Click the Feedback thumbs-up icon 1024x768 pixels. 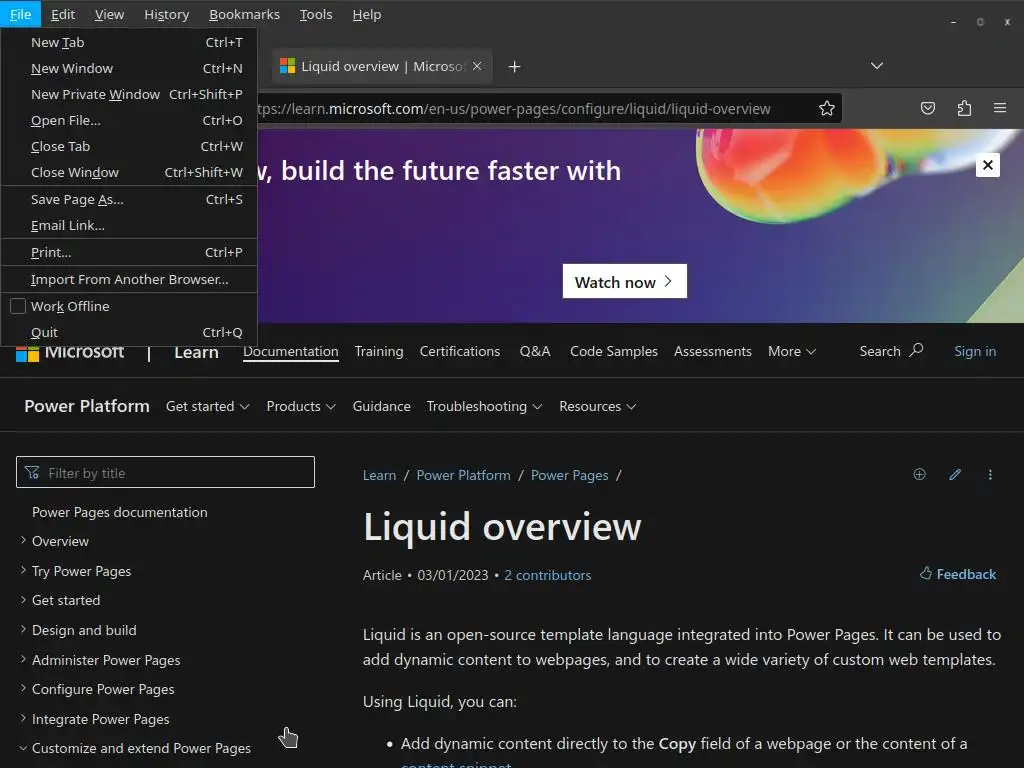point(925,573)
